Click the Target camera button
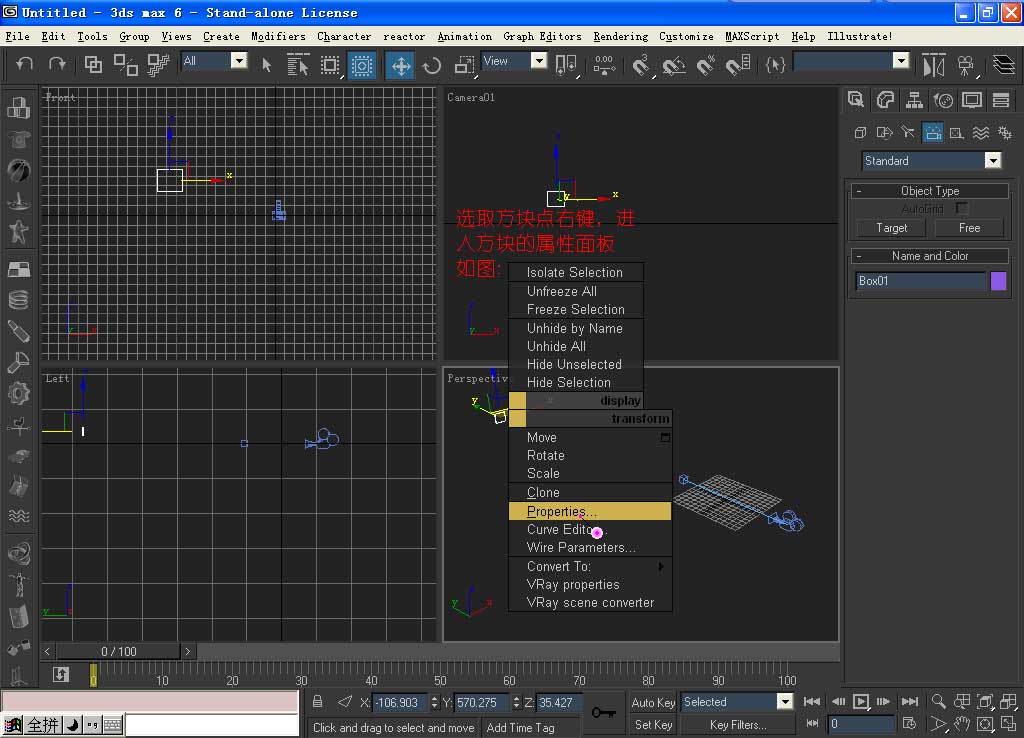This screenshot has width=1024, height=738. pos(891,228)
